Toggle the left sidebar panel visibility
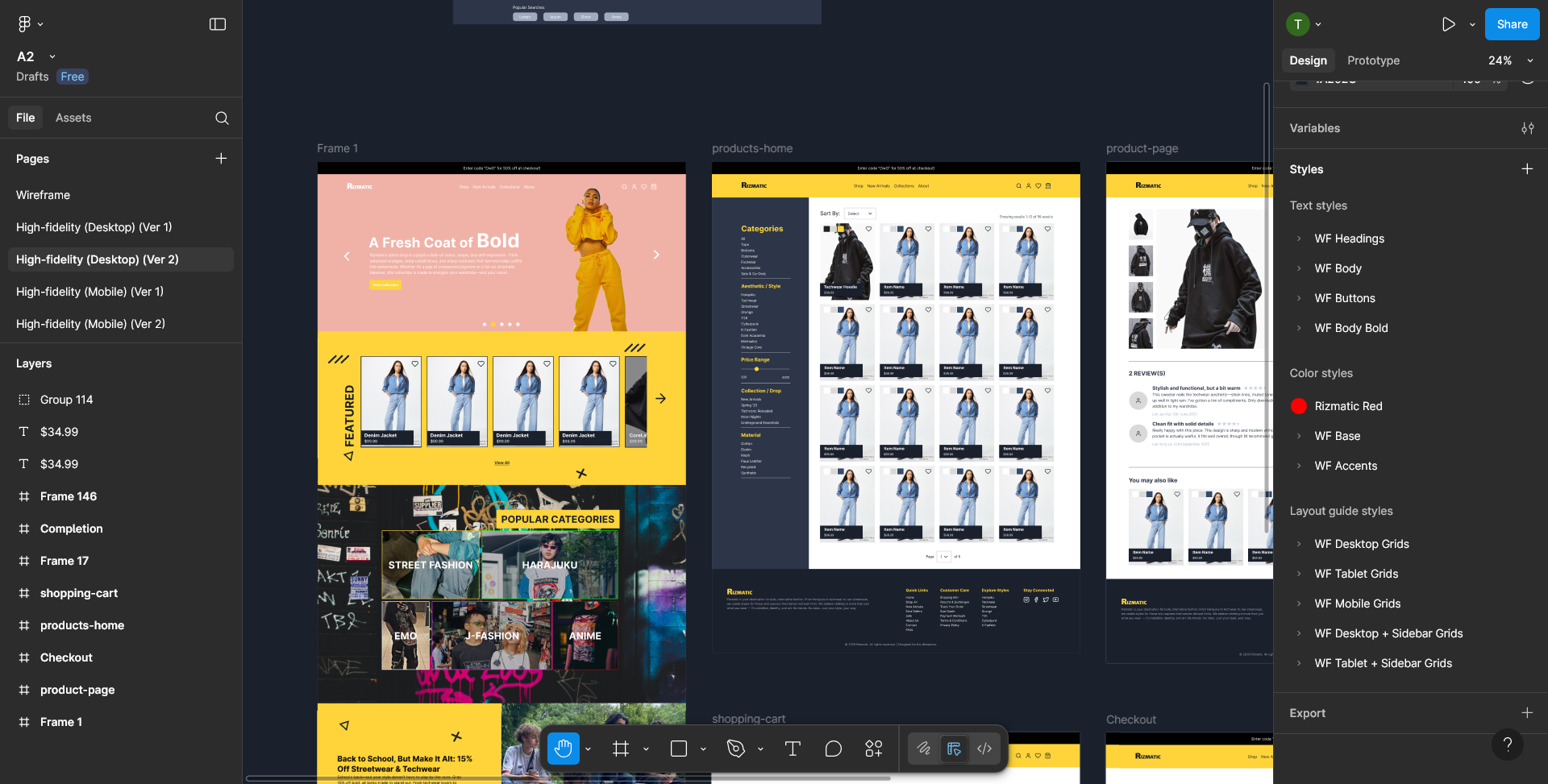Screen dimensions: 1548x784 pos(218,24)
